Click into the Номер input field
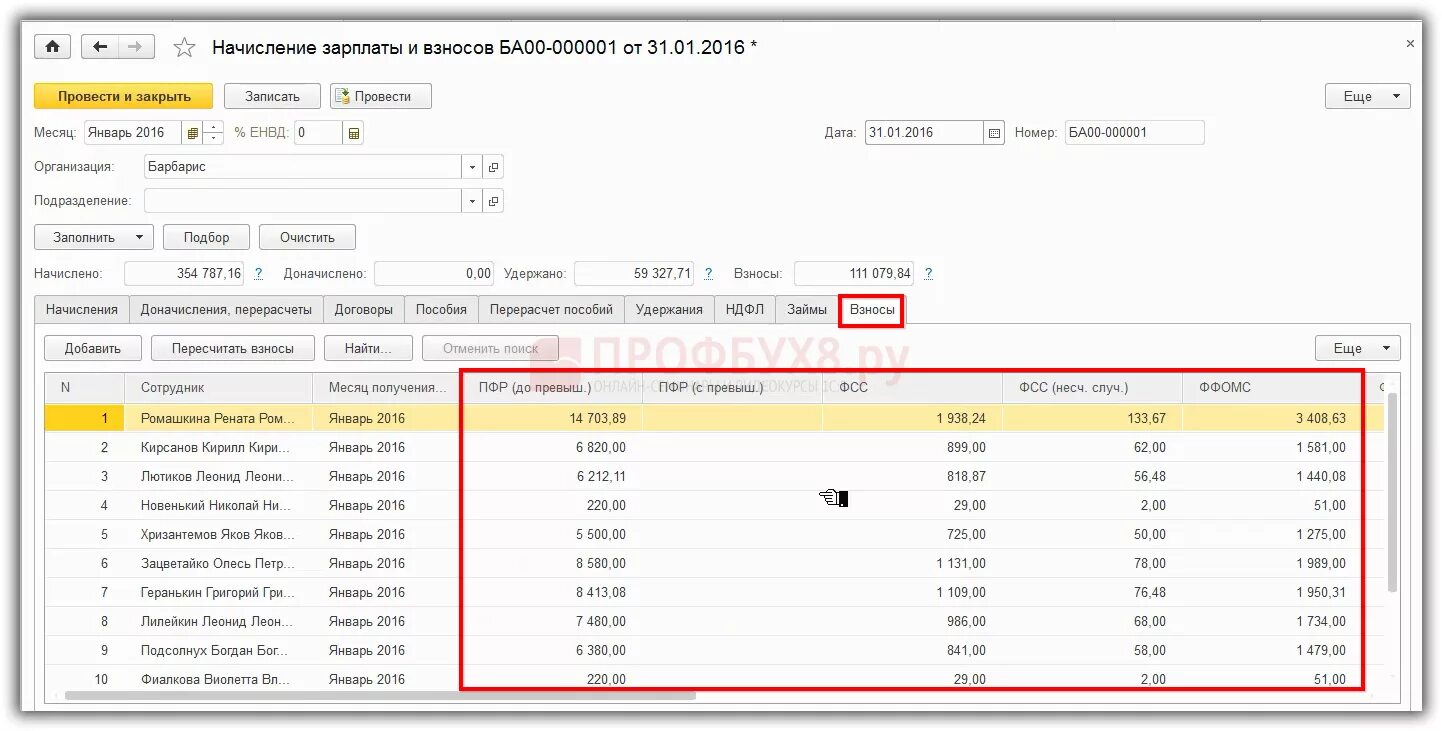The image size is (1442, 731). click(1134, 133)
